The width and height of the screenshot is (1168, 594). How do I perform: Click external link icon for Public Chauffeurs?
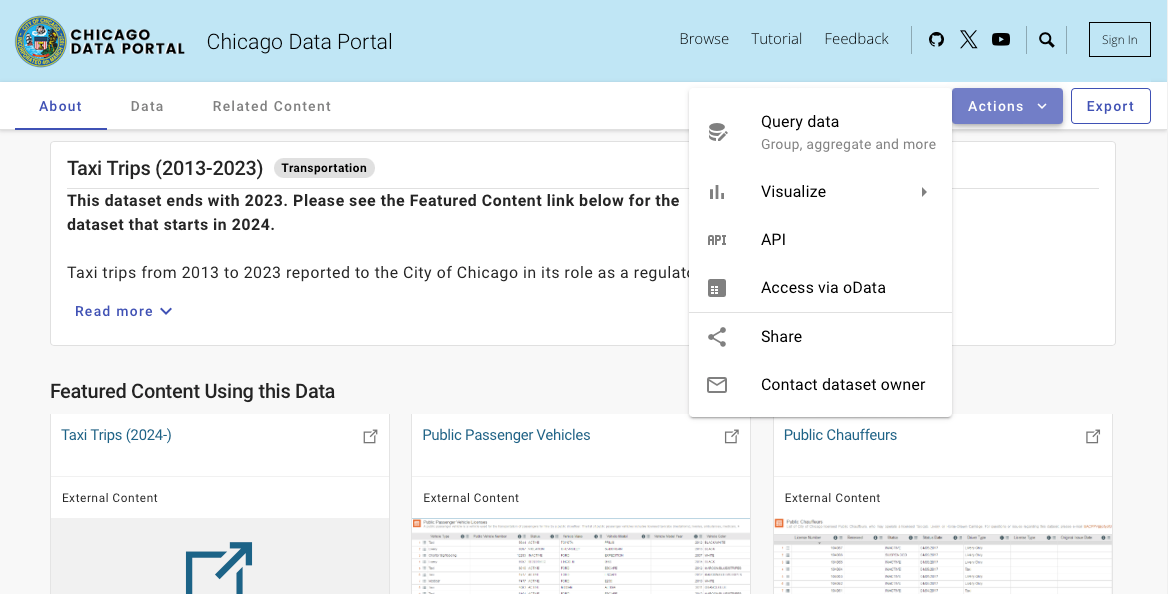click(x=1093, y=436)
